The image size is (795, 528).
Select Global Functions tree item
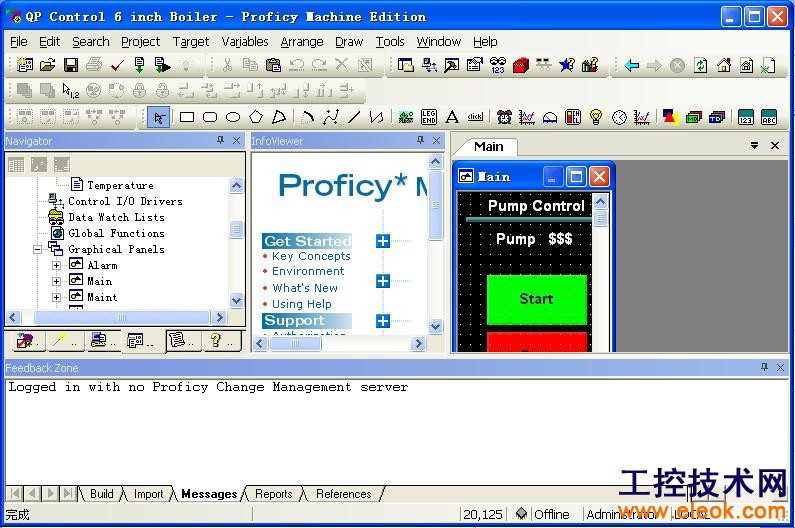click(x=116, y=233)
